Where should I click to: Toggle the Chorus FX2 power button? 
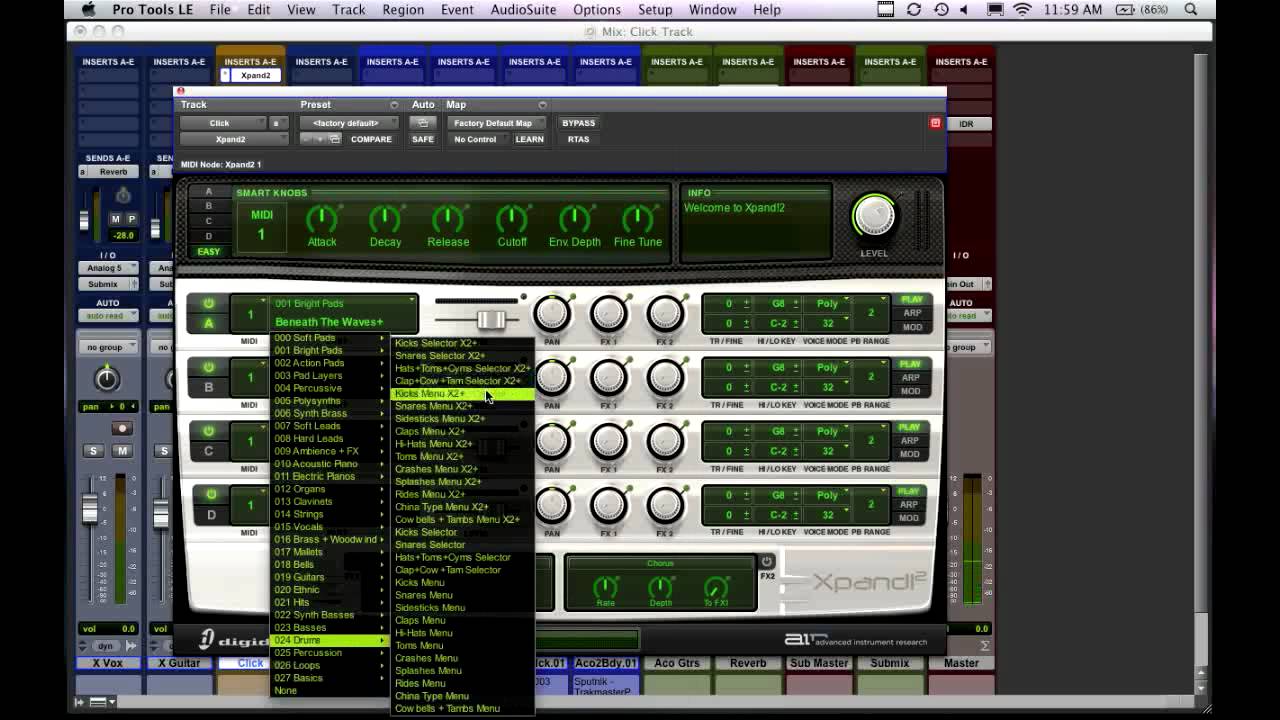click(x=767, y=562)
